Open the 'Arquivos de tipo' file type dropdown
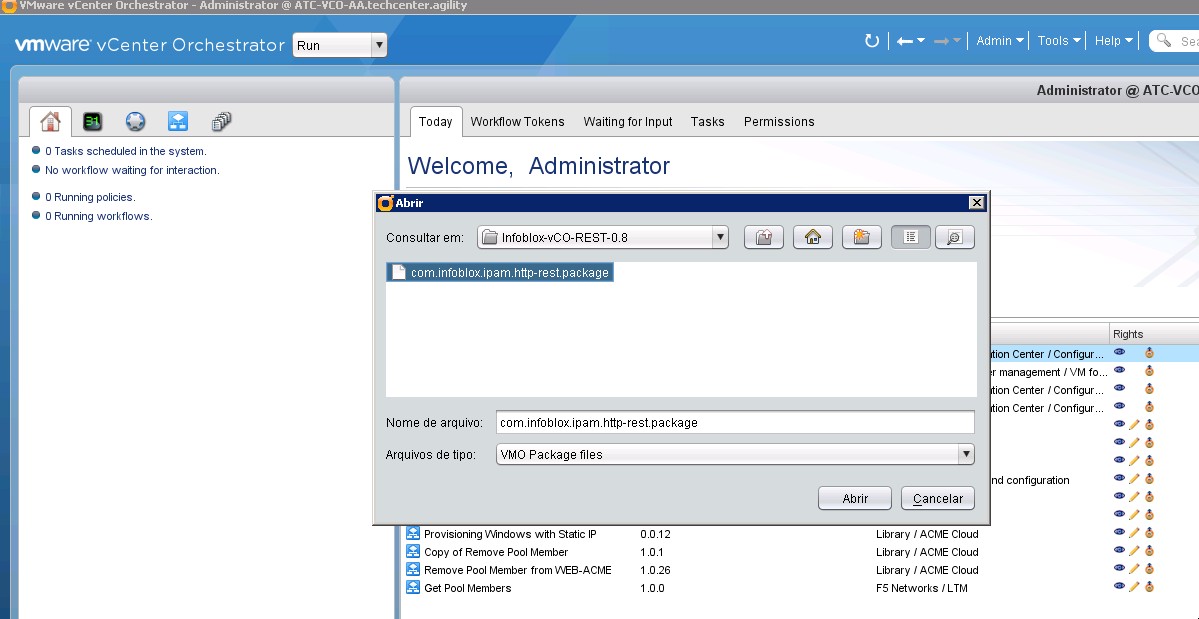Viewport: 1199px width, 619px height. click(x=965, y=454)
